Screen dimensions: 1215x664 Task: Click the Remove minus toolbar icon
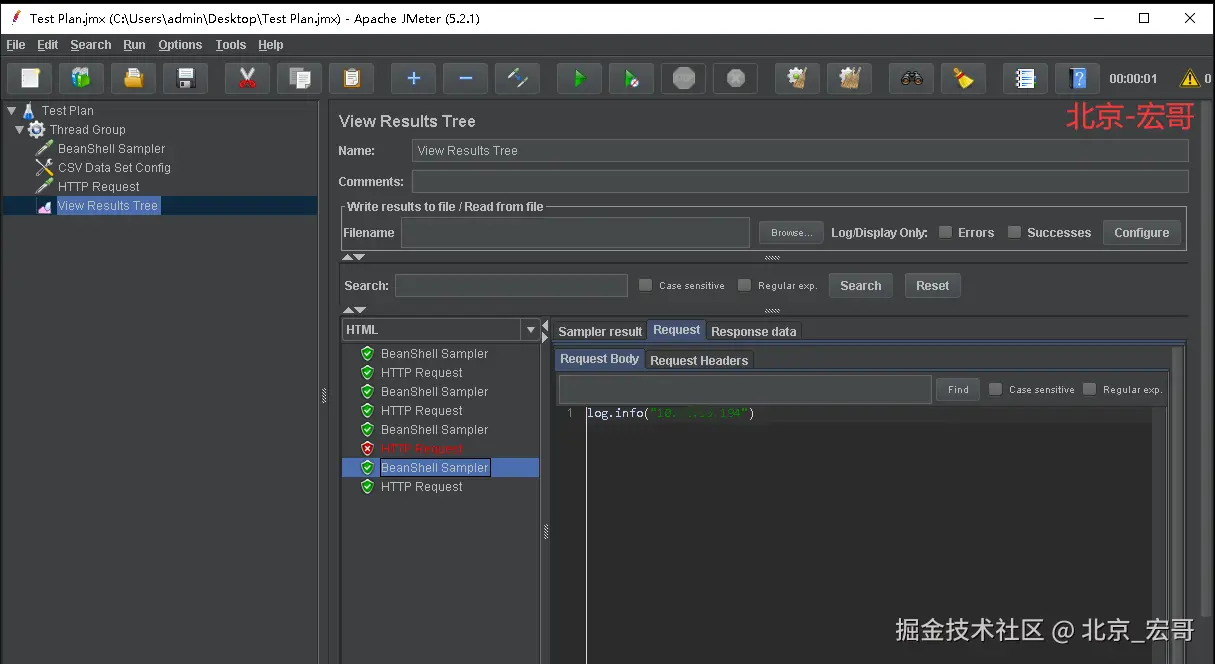465,78
